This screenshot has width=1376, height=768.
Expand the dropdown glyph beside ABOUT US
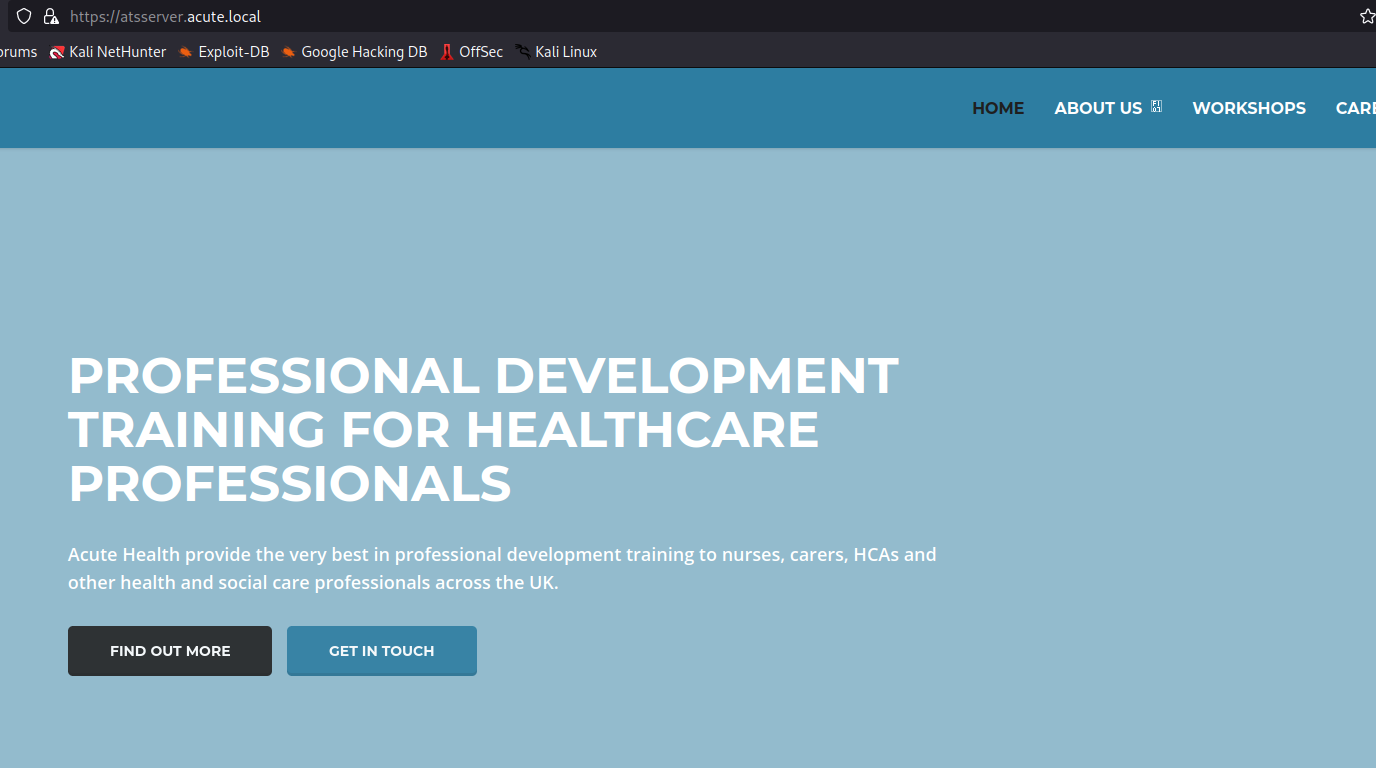(x=1156, y=107)
